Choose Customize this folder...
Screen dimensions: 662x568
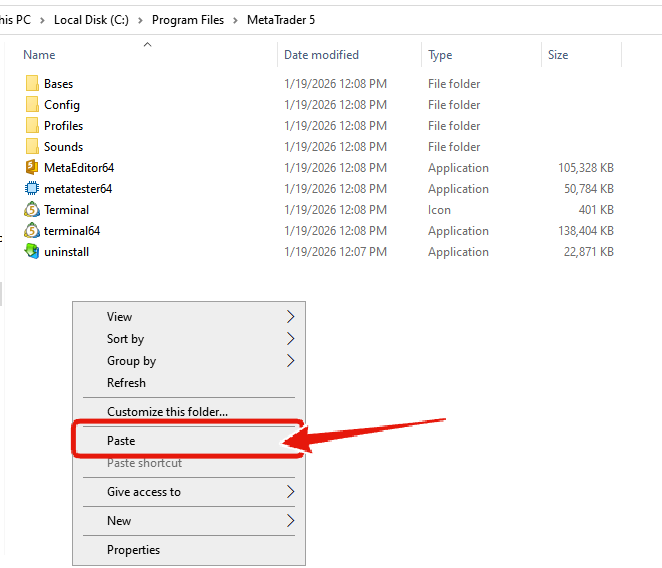189,412
